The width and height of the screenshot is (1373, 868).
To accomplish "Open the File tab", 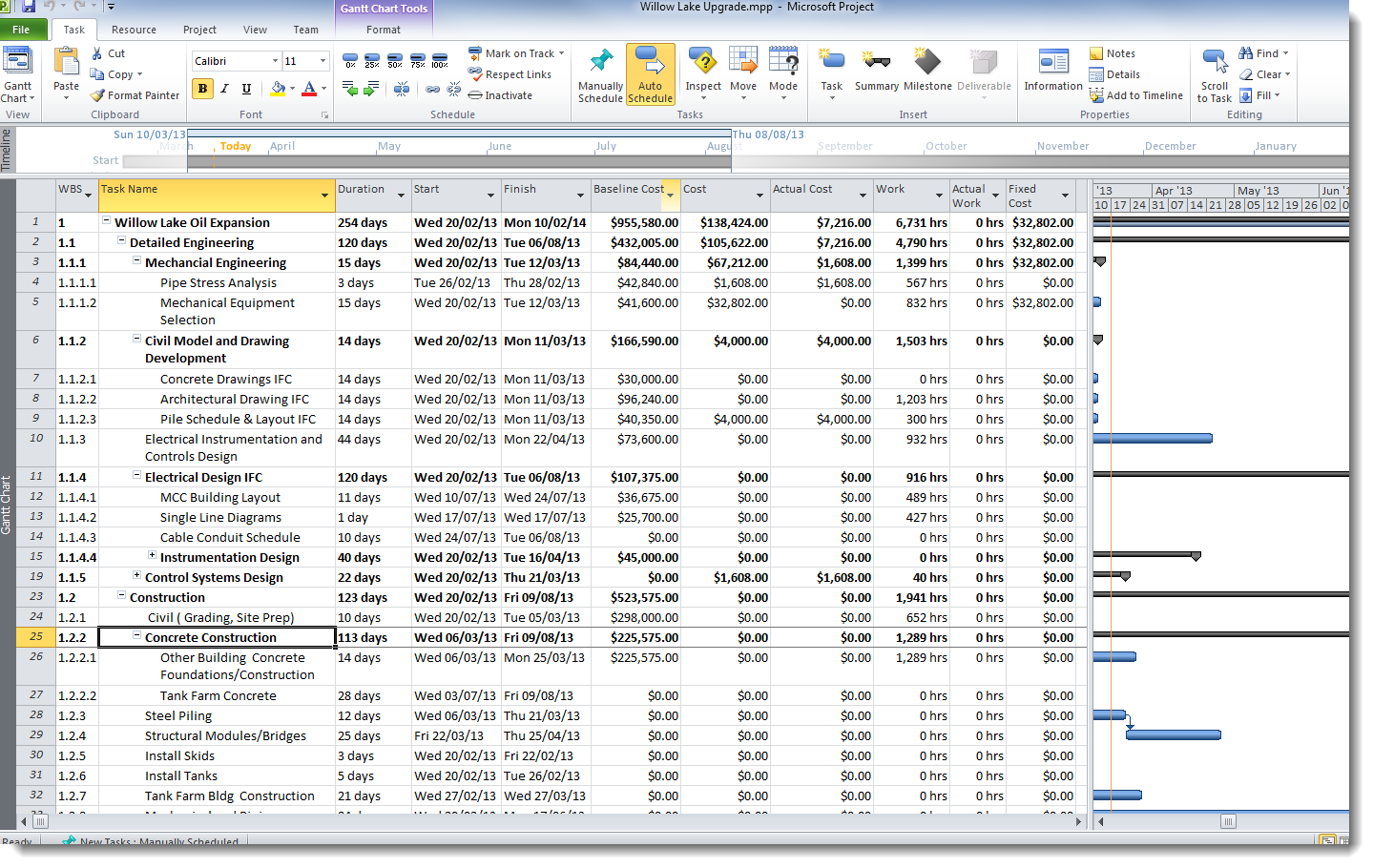I will point(21,30).
